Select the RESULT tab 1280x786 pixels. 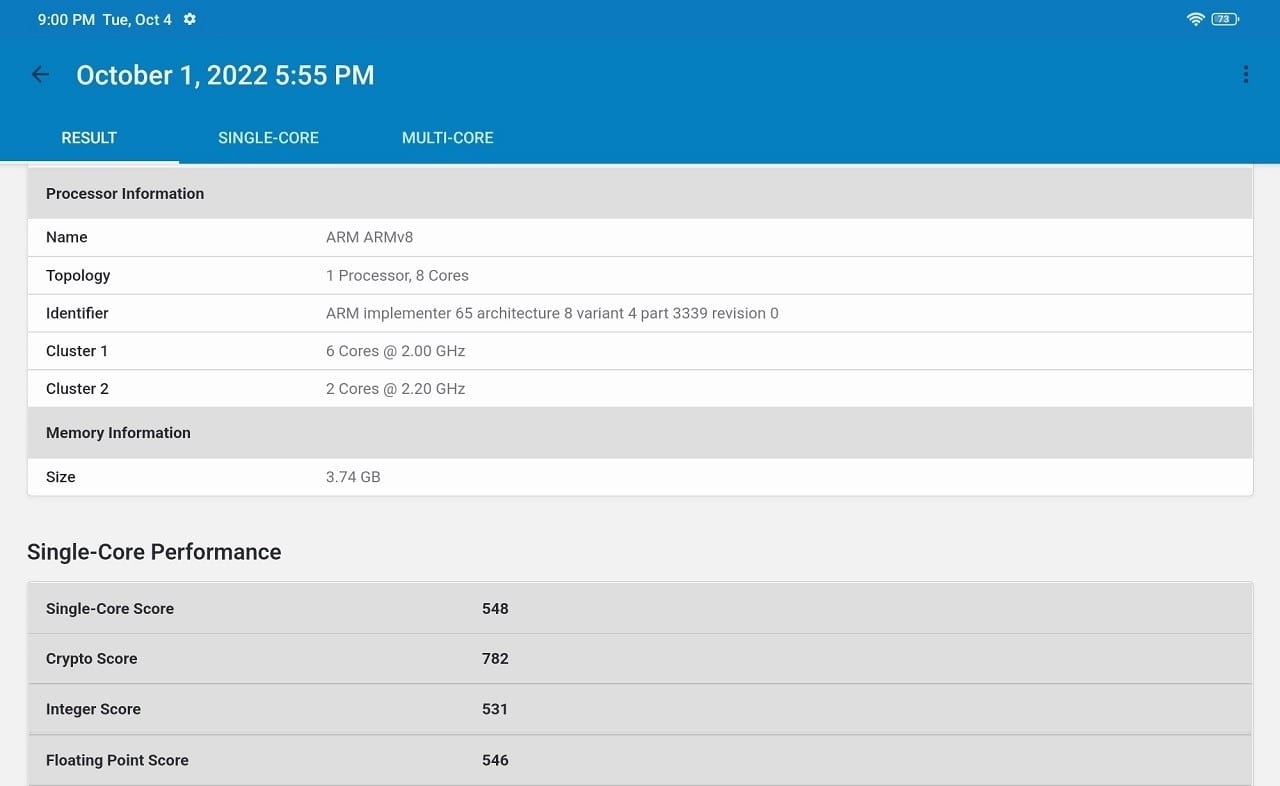pos(89,138)
